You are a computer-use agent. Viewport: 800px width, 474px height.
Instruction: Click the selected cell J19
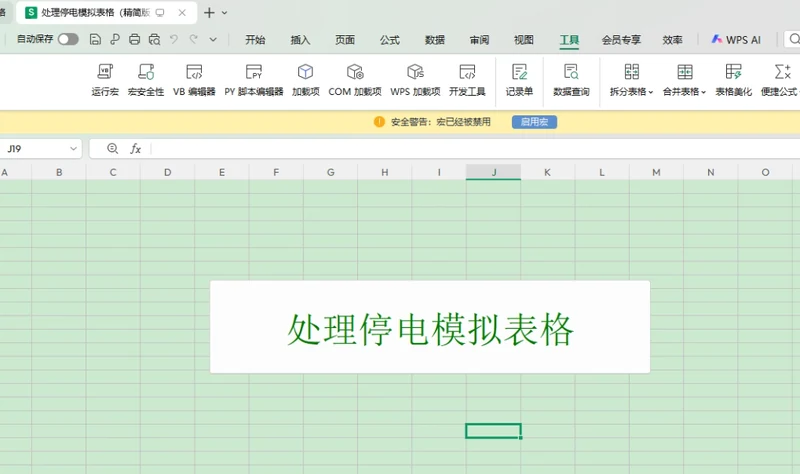(493, 431)
